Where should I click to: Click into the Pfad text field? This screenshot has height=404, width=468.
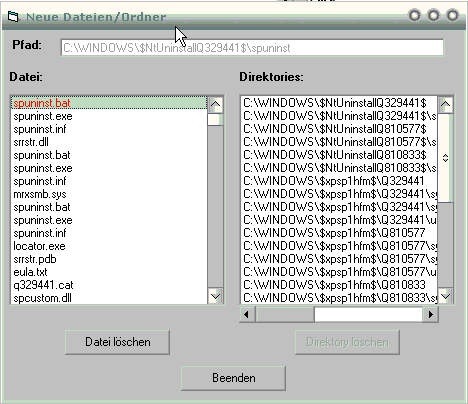click(x=252, y=48)
